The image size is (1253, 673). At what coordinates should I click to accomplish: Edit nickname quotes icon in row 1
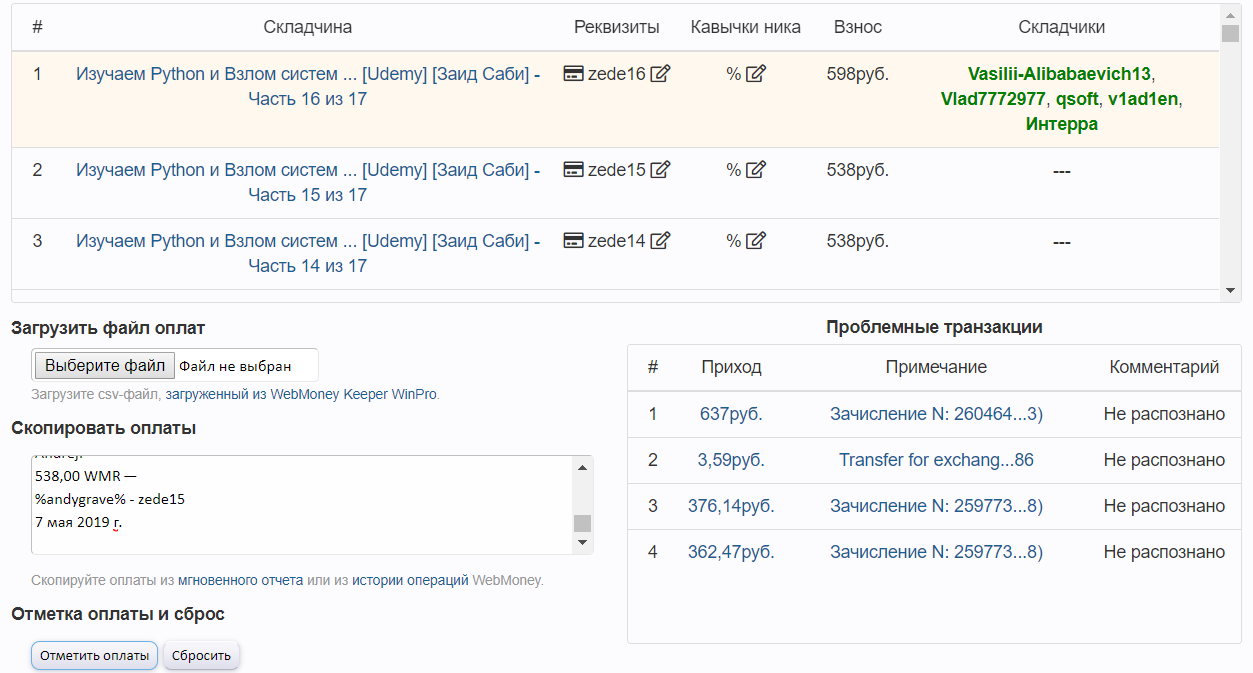click(x=756, y=74)
